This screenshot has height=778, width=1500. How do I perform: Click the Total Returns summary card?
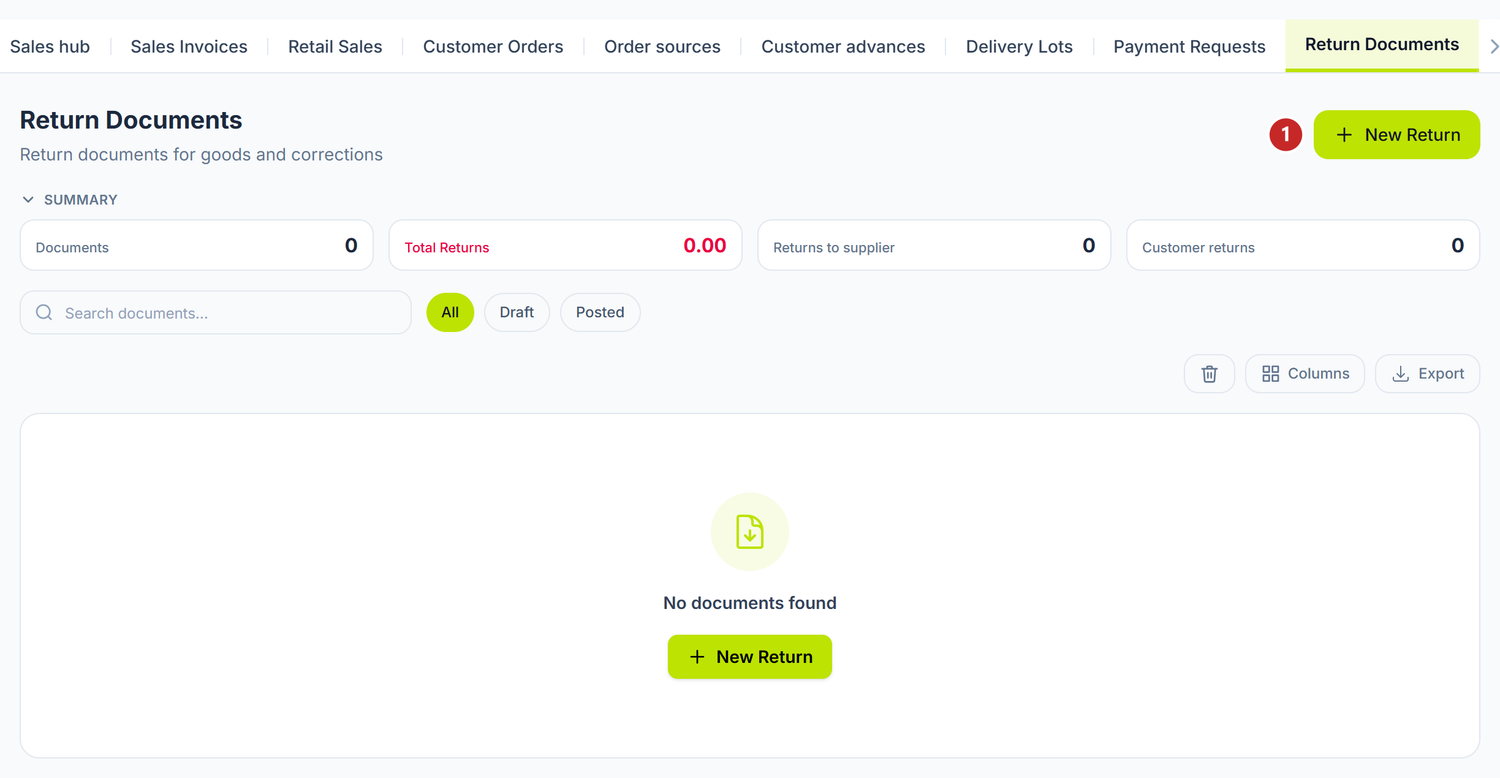tap(565, 246)
